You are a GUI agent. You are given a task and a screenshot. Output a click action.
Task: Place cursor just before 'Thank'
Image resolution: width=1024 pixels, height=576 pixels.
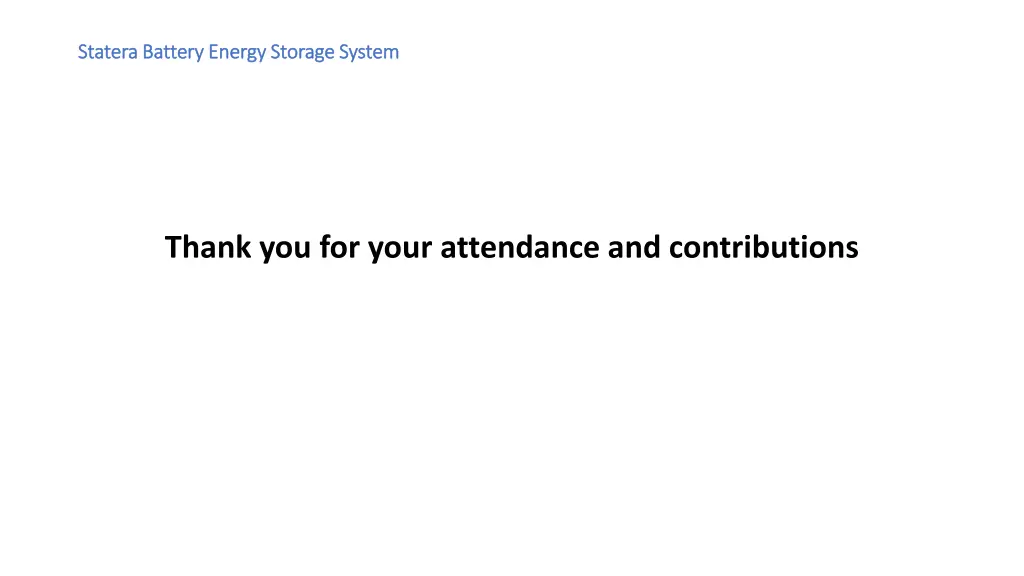point(164,248)
